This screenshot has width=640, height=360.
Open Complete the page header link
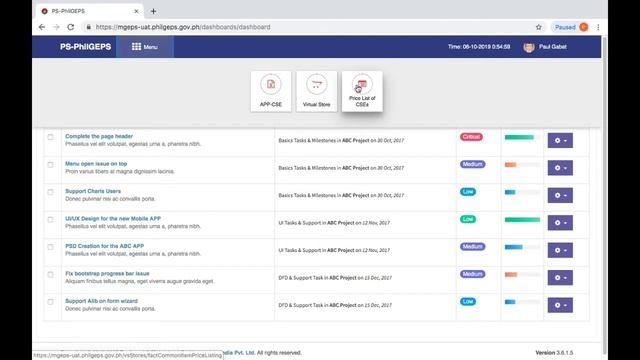[99, 136]
